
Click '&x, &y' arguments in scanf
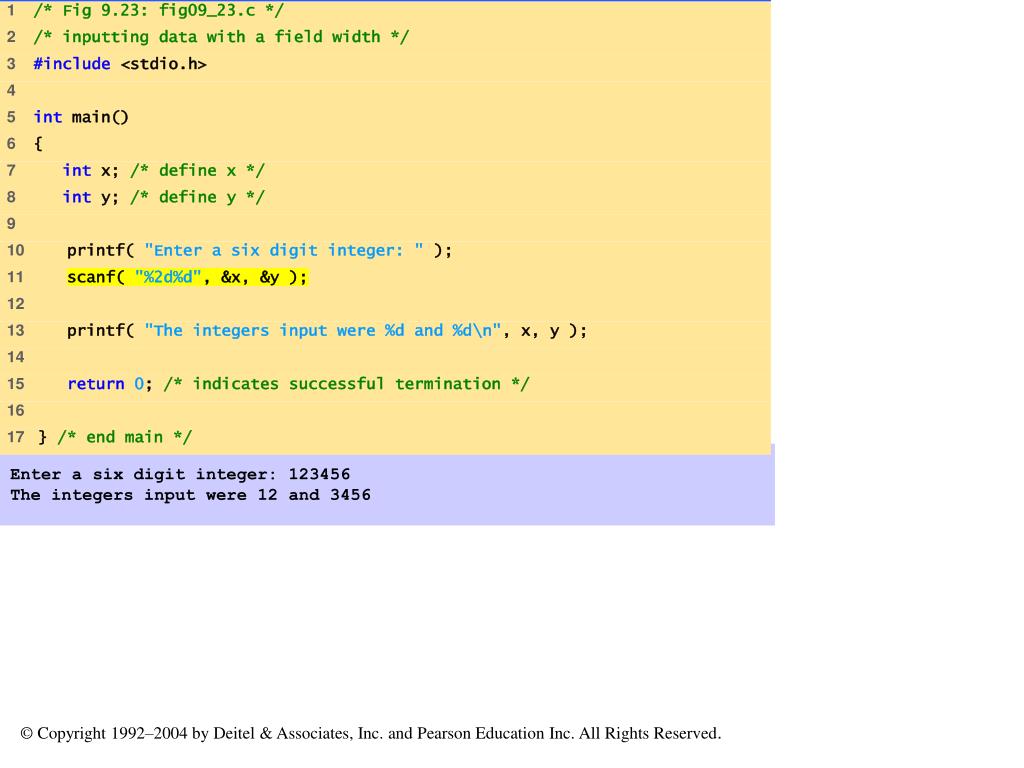pos(250,277)
